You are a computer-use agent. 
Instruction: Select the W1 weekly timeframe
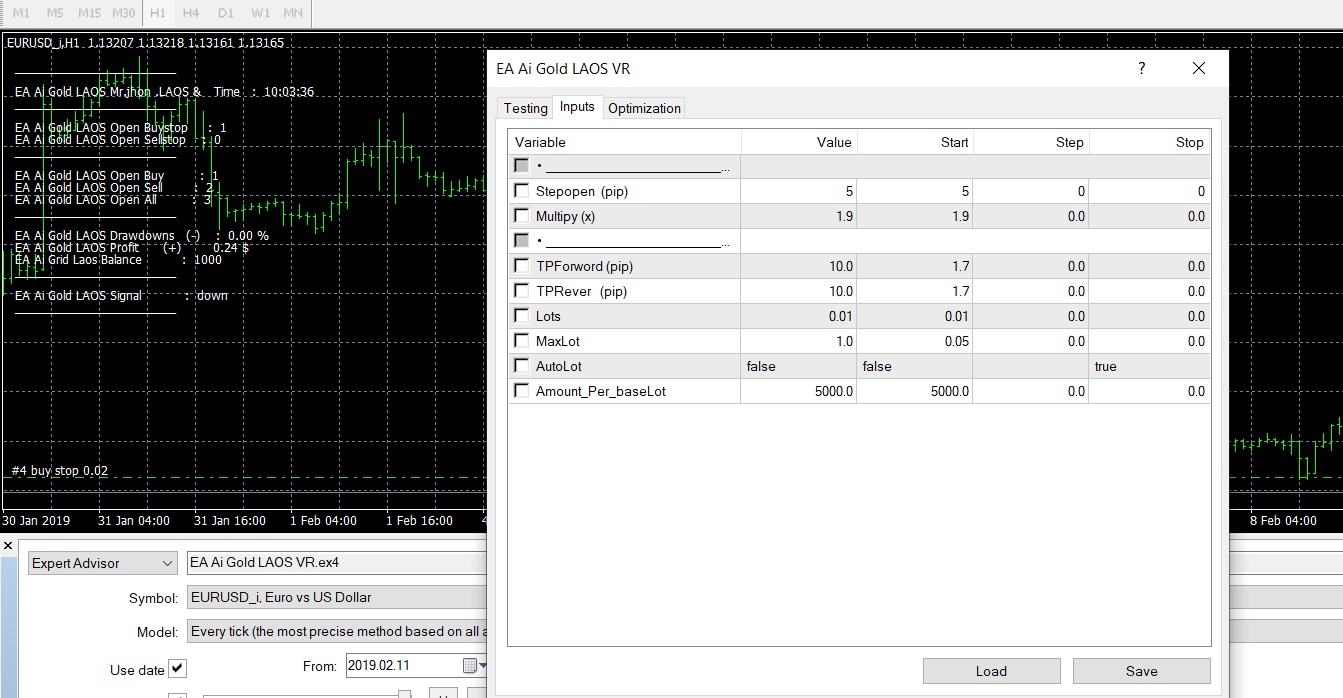(260, 13)
